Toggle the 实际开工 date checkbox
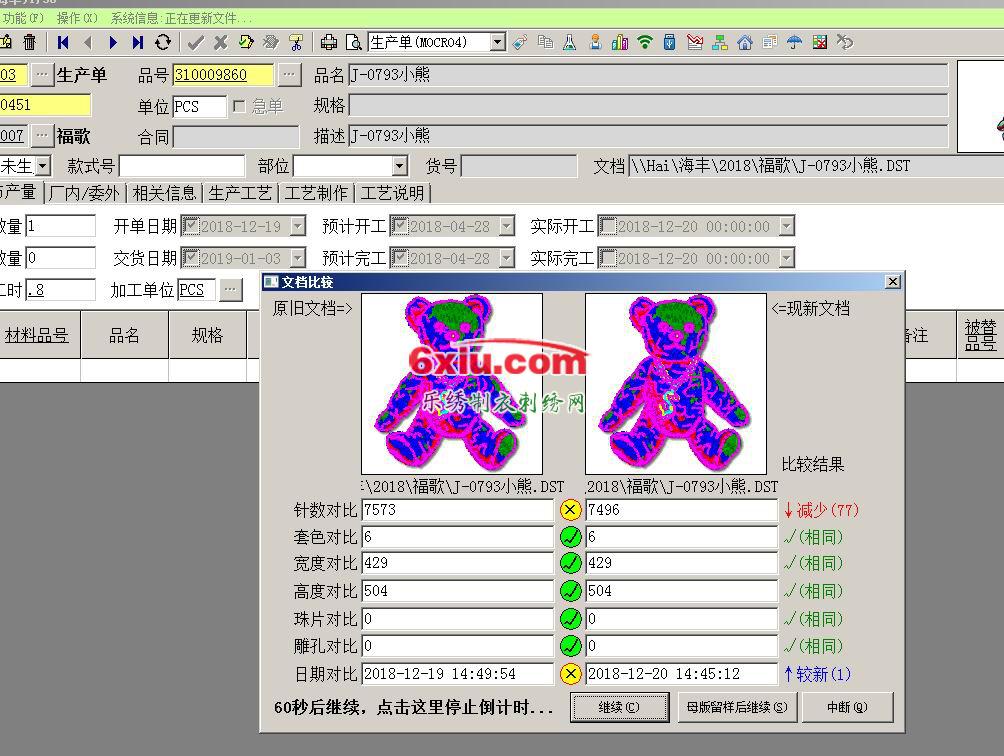 click(608, 227)
